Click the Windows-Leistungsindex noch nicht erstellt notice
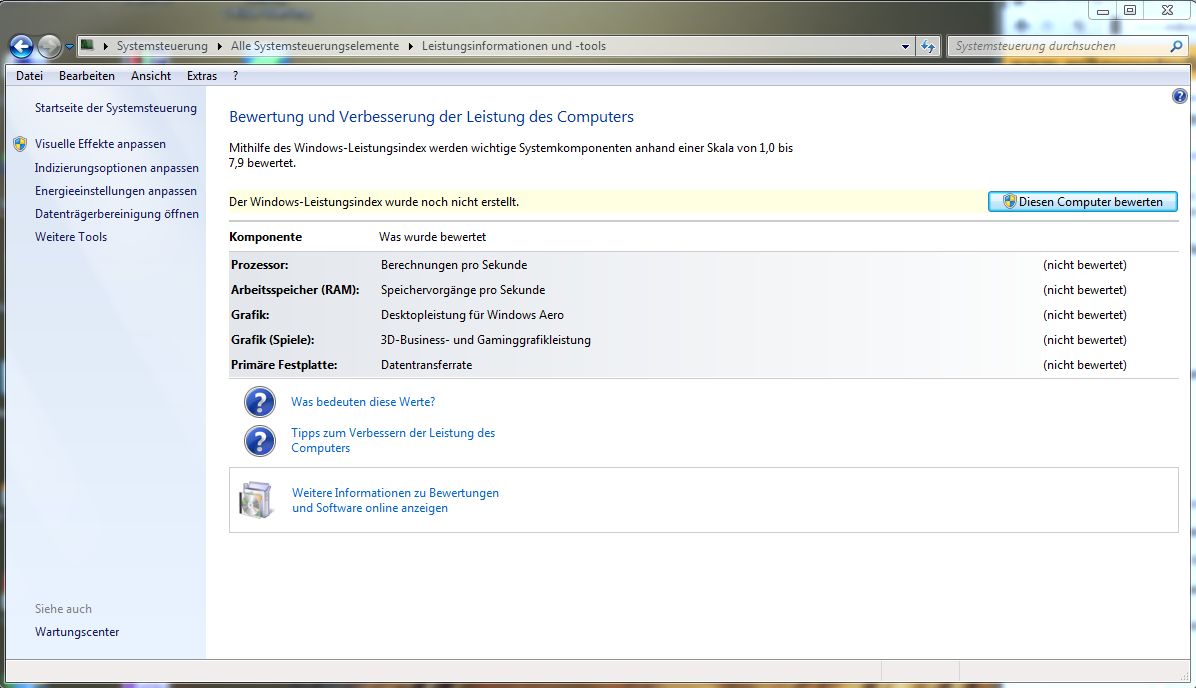 point(374,201)
